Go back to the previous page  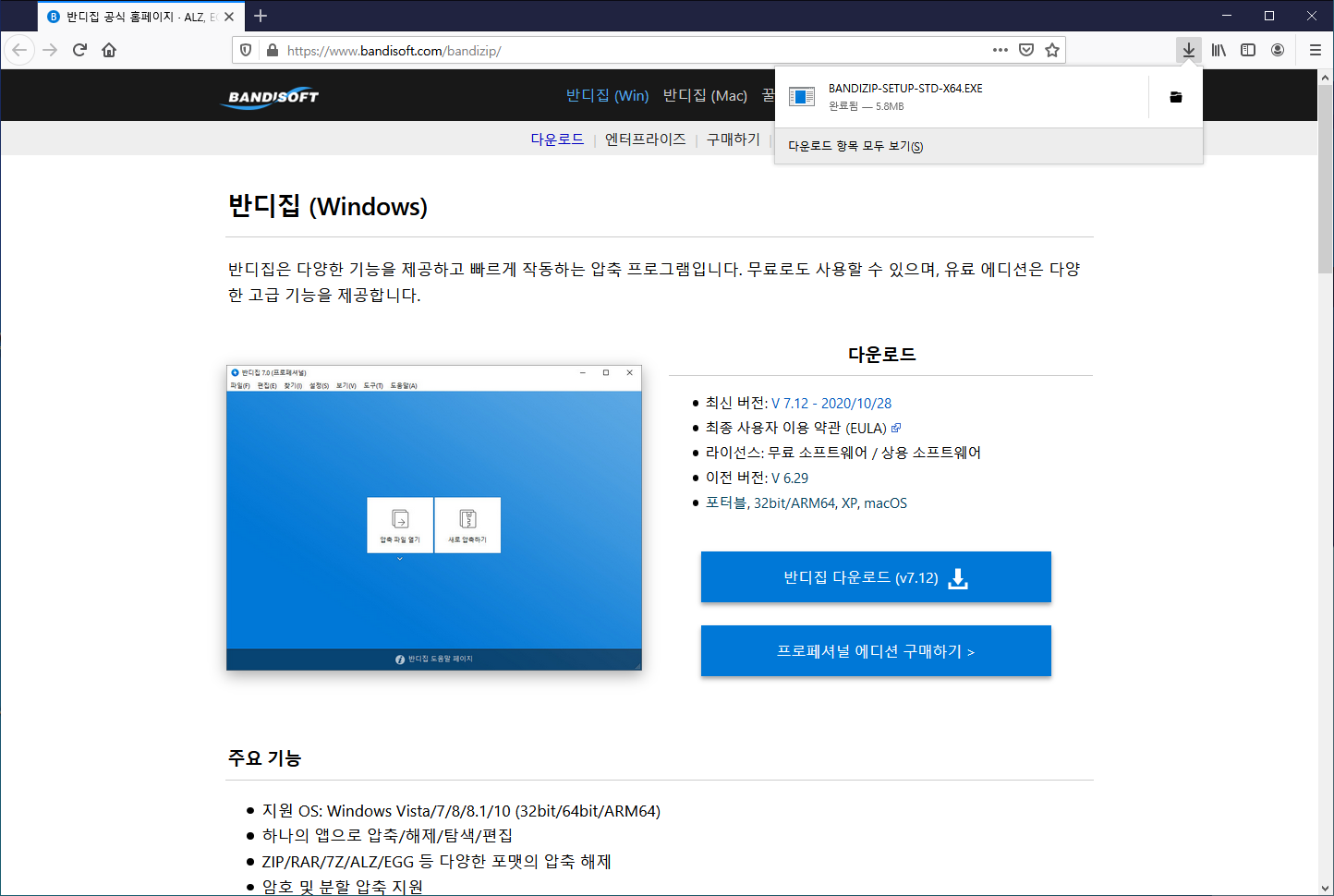pos(19,50)
